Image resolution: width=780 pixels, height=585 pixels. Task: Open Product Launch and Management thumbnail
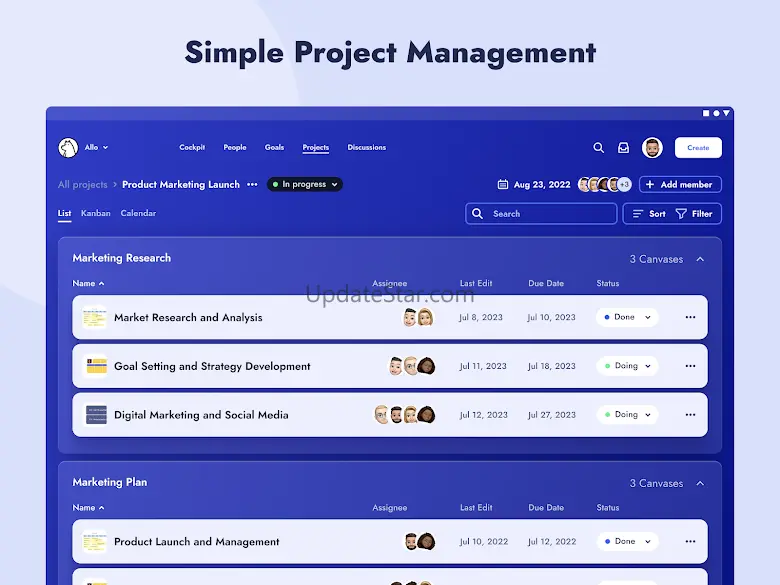95,542
